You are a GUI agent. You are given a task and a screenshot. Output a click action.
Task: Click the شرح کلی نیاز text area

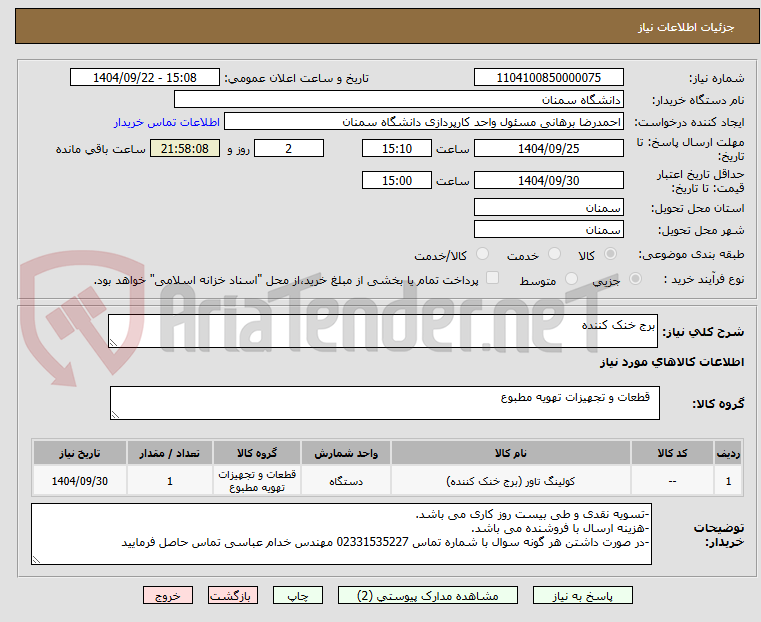point(382,331)
